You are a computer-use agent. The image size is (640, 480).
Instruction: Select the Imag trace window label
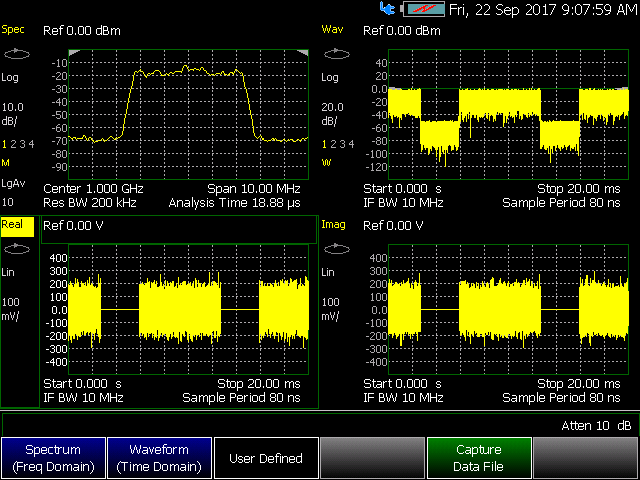point(333,225)
